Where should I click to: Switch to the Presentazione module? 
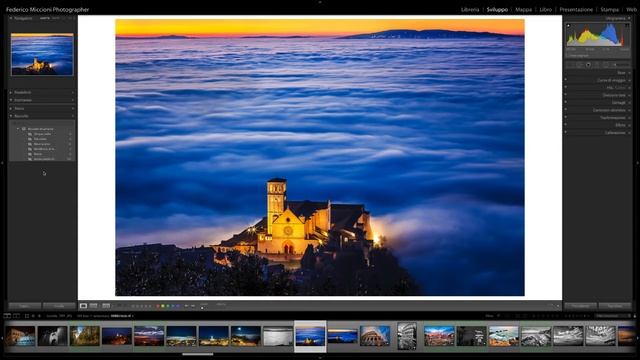576,9
